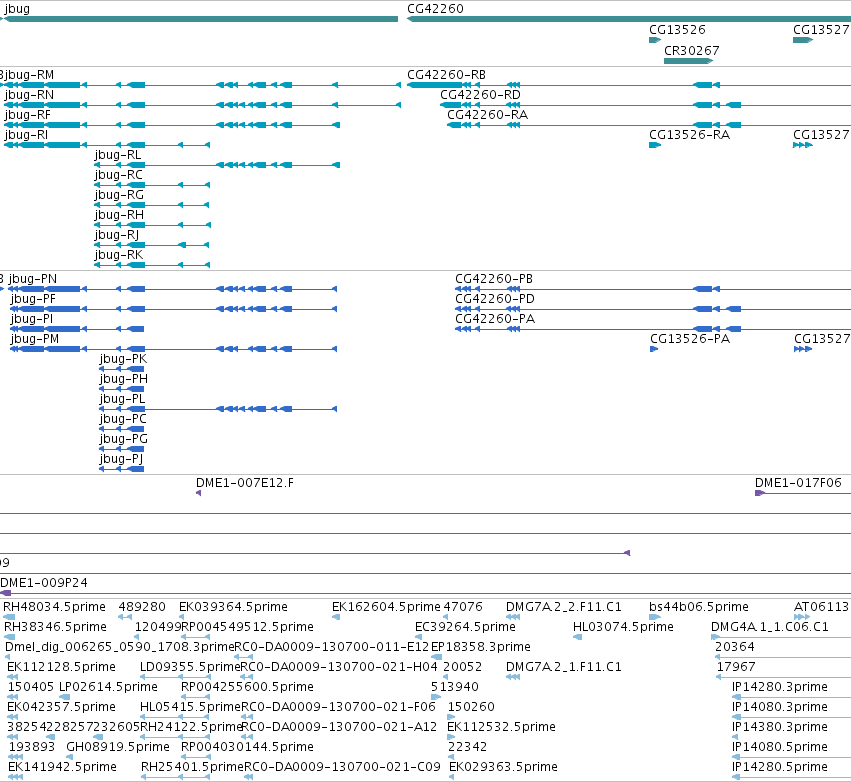The image size is (851, 782).
Task: Choose the EK162604.5prime EST label
Action: point(386,606)
